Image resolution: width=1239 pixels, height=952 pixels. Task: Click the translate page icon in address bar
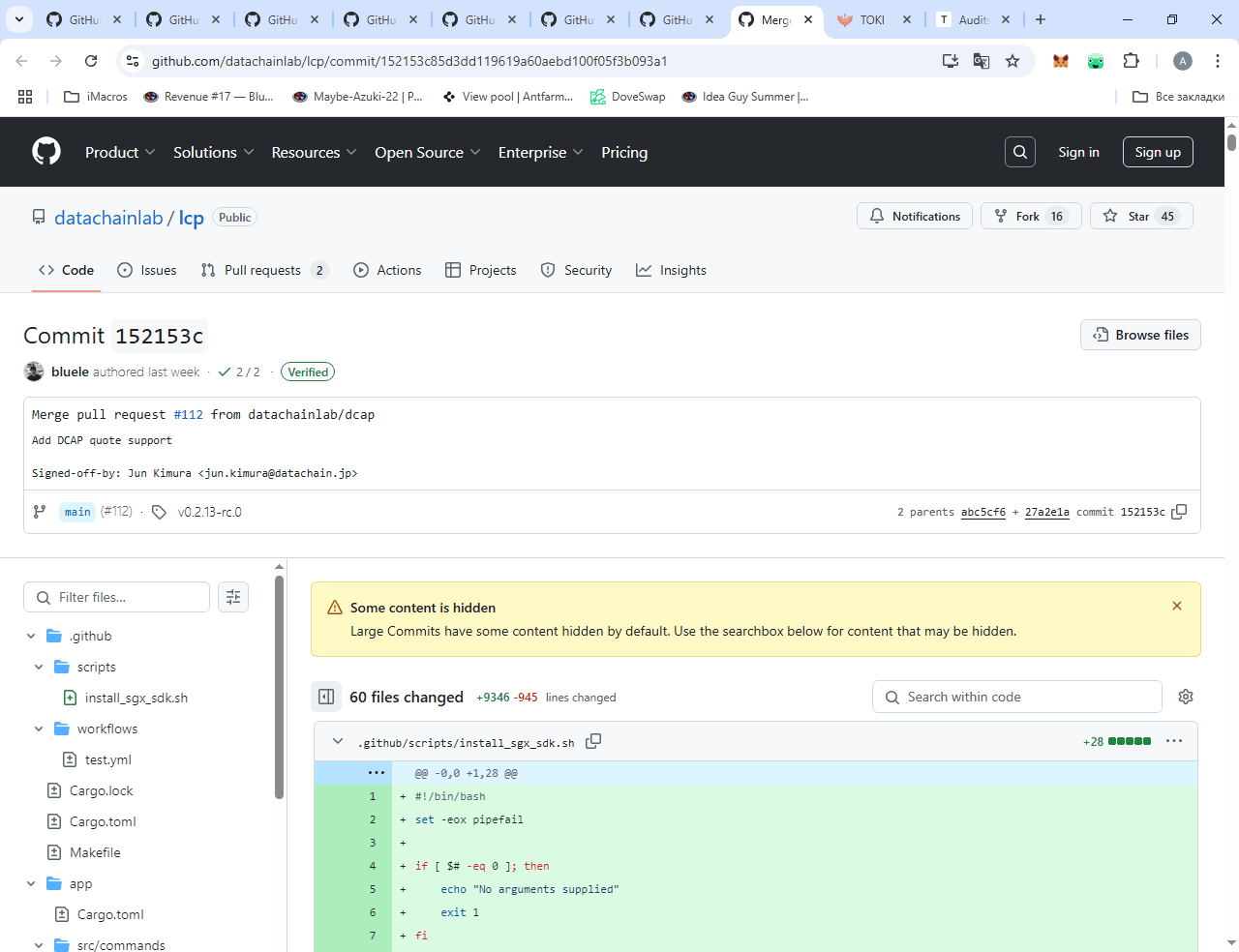(x=982, y=61)
